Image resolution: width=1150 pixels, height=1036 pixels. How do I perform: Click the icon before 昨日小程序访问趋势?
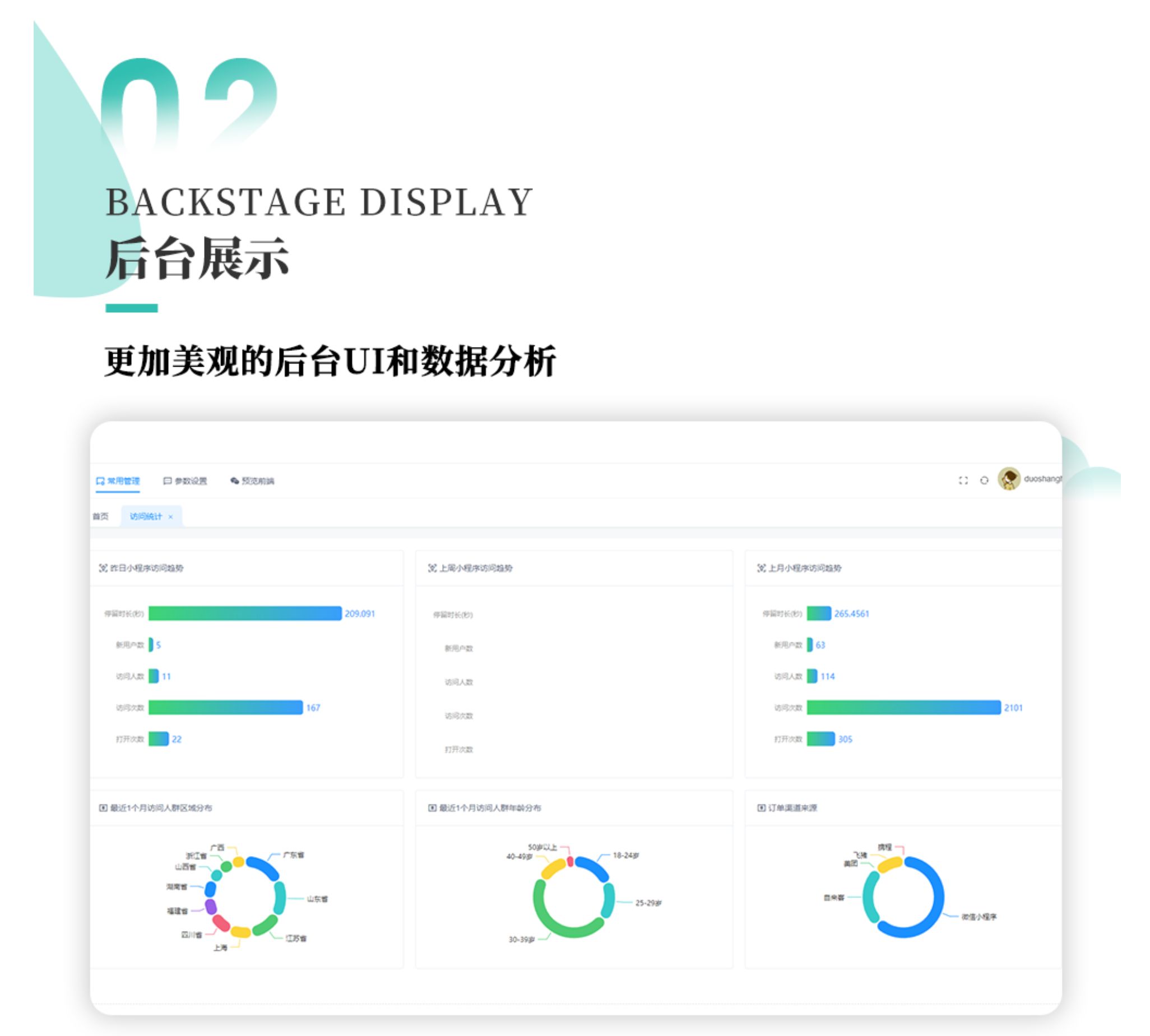coord(103,568)
